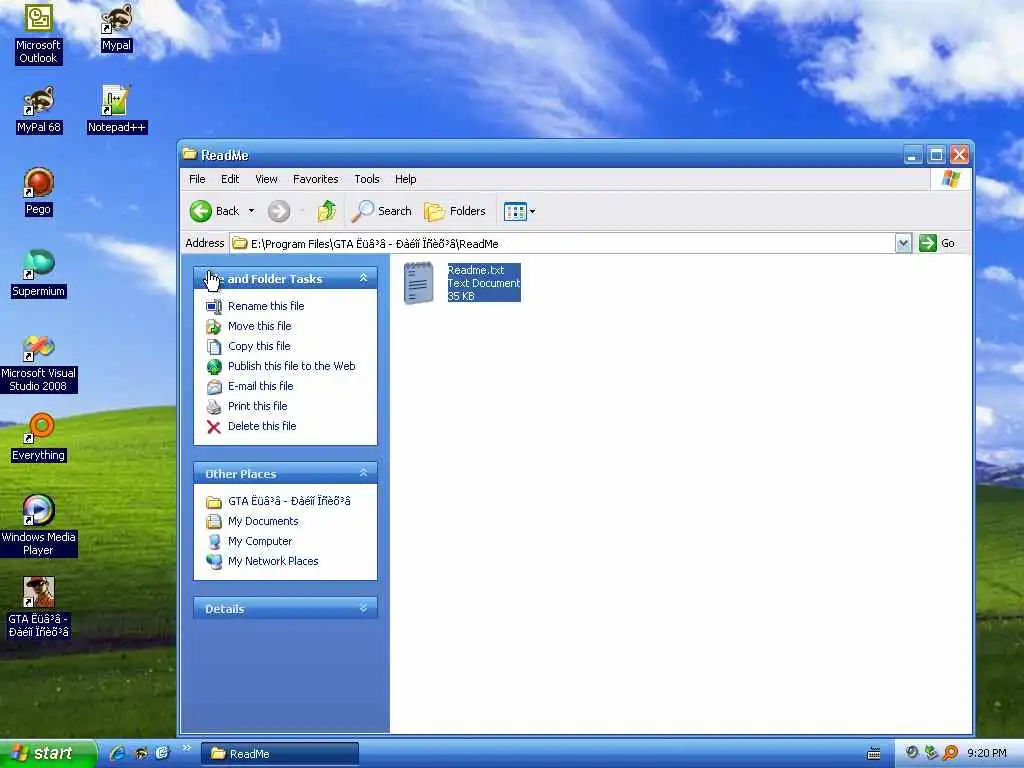The width and height of the screenshot is (1024, 768).
Task: Click the Windows flag logo in menu bar
Action: pyautogui.click(x=950, y=179)
